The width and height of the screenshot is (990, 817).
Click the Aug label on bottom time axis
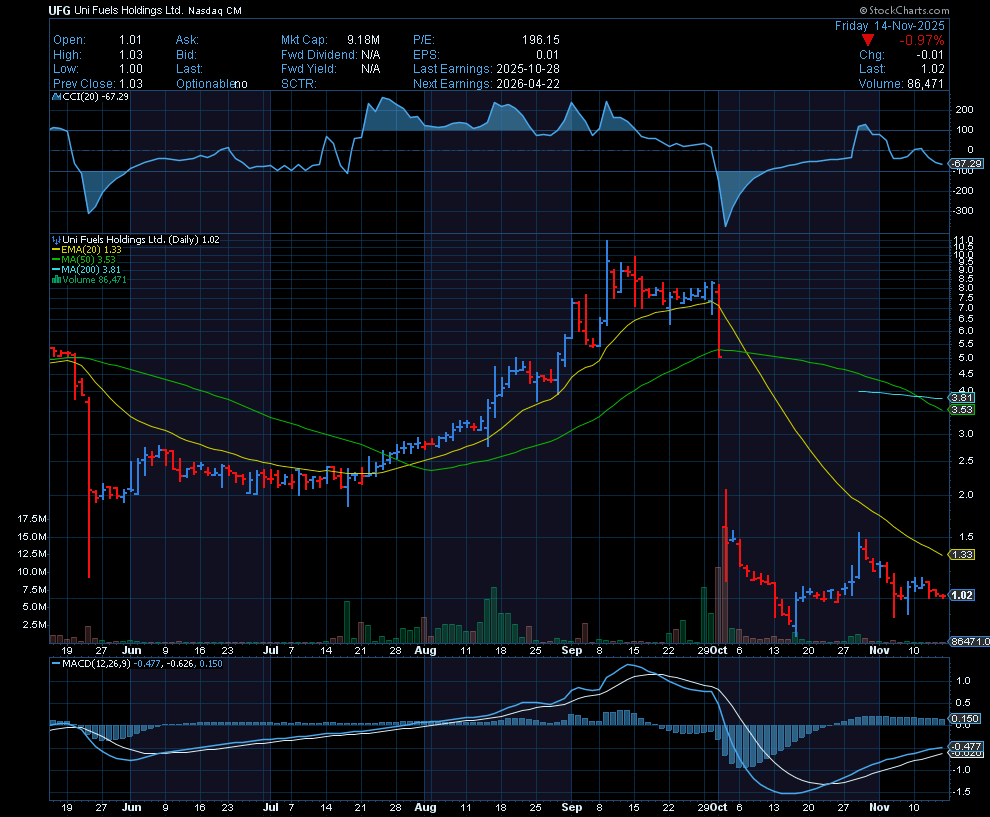tap(425, 805)
